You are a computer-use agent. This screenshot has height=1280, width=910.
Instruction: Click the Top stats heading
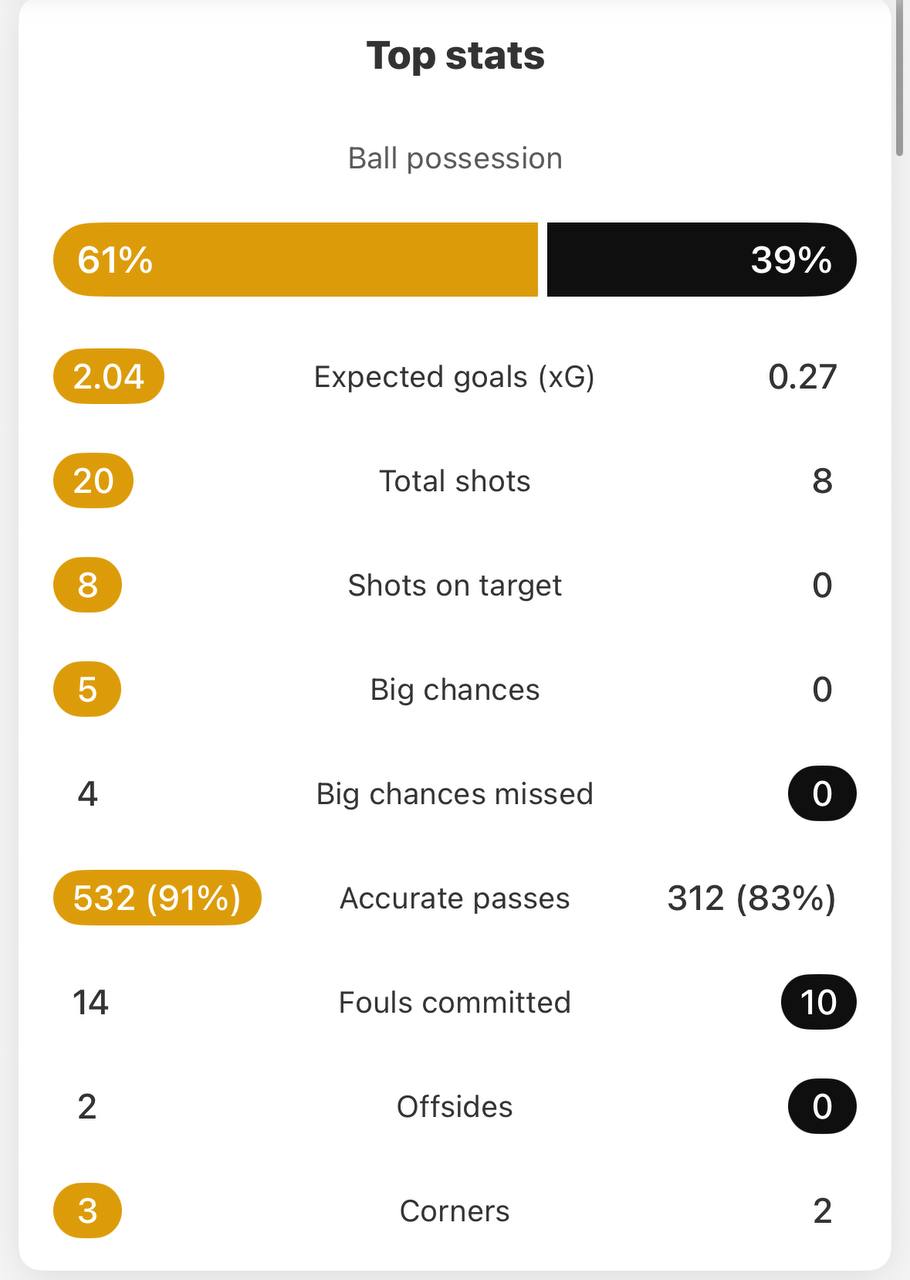(455, 56)
